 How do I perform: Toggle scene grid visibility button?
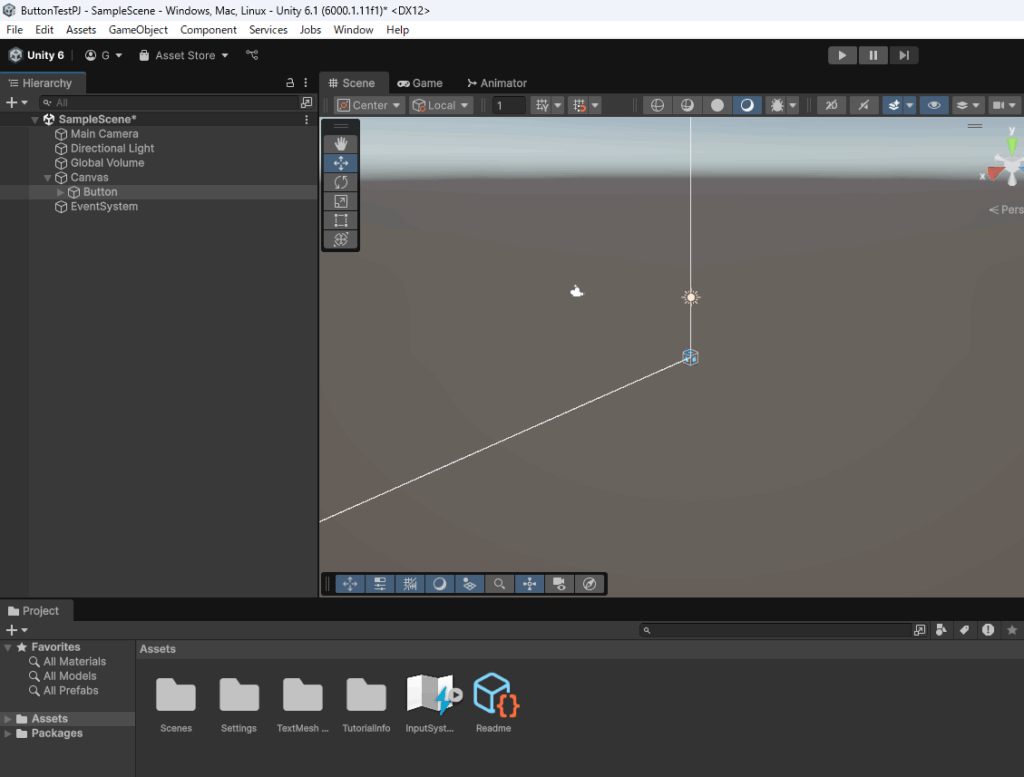click(x=542, y=105)
